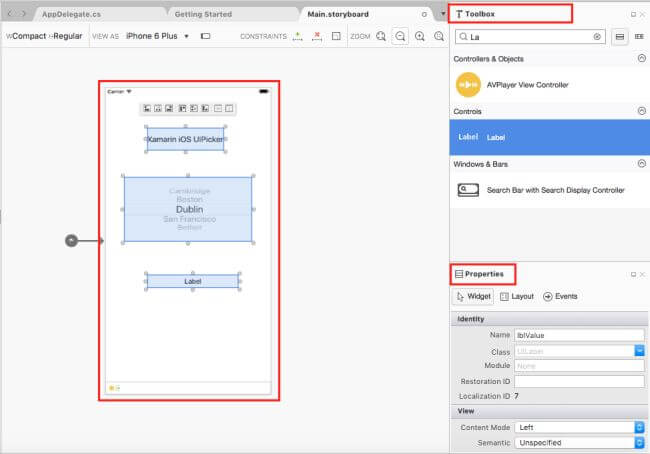Open the Events properties tab
Viewport: 650px width, 454px height.
[560, 296]
